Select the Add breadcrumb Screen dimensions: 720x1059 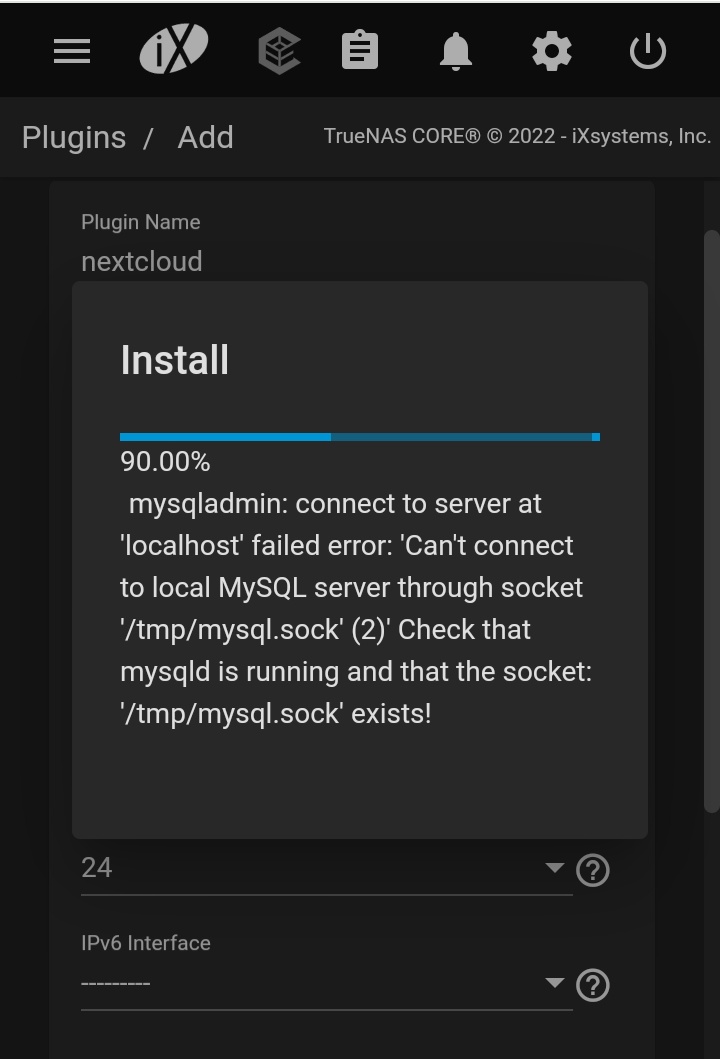[205, 137]
